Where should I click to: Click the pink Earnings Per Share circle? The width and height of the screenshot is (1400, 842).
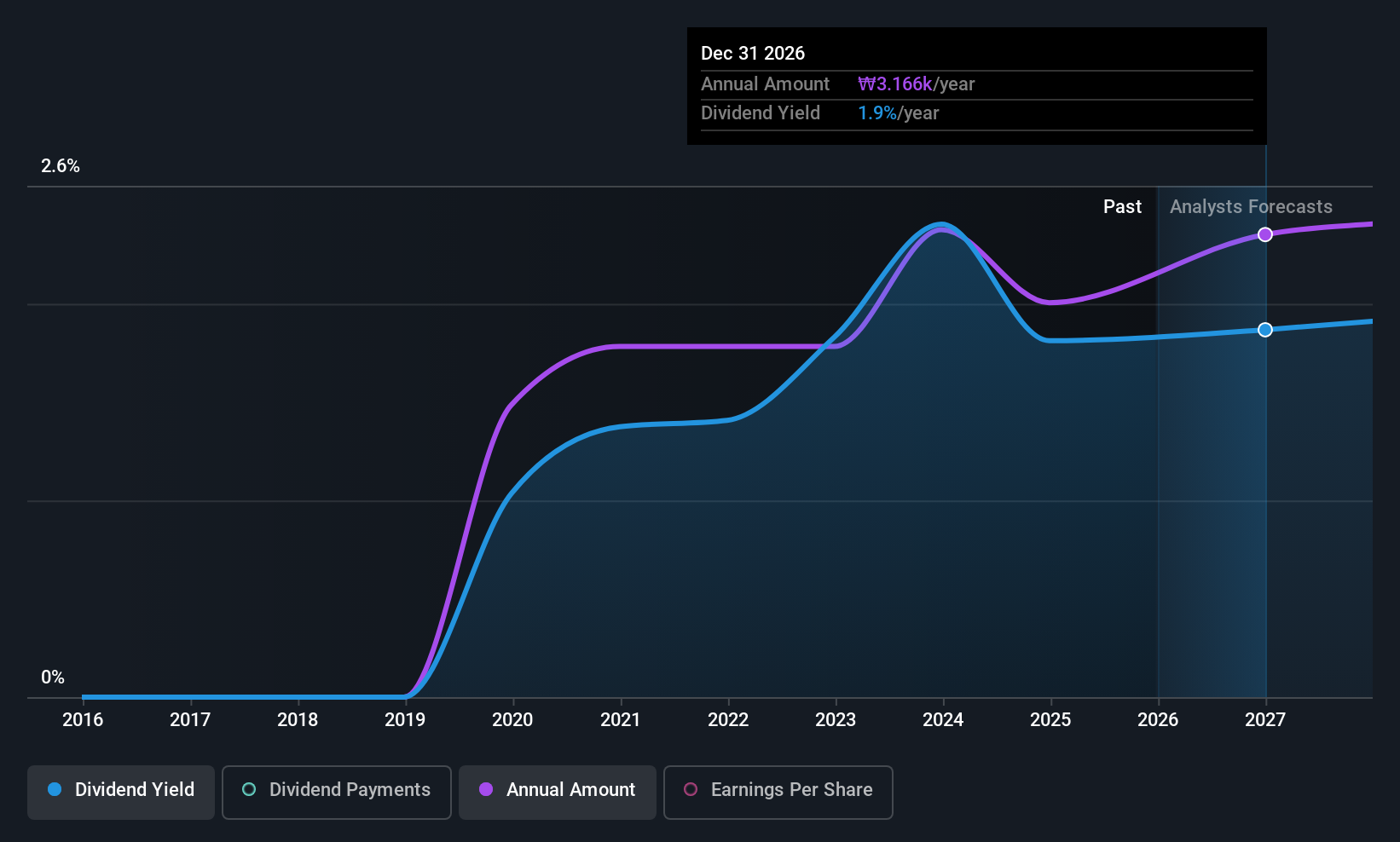click(691, 789)
